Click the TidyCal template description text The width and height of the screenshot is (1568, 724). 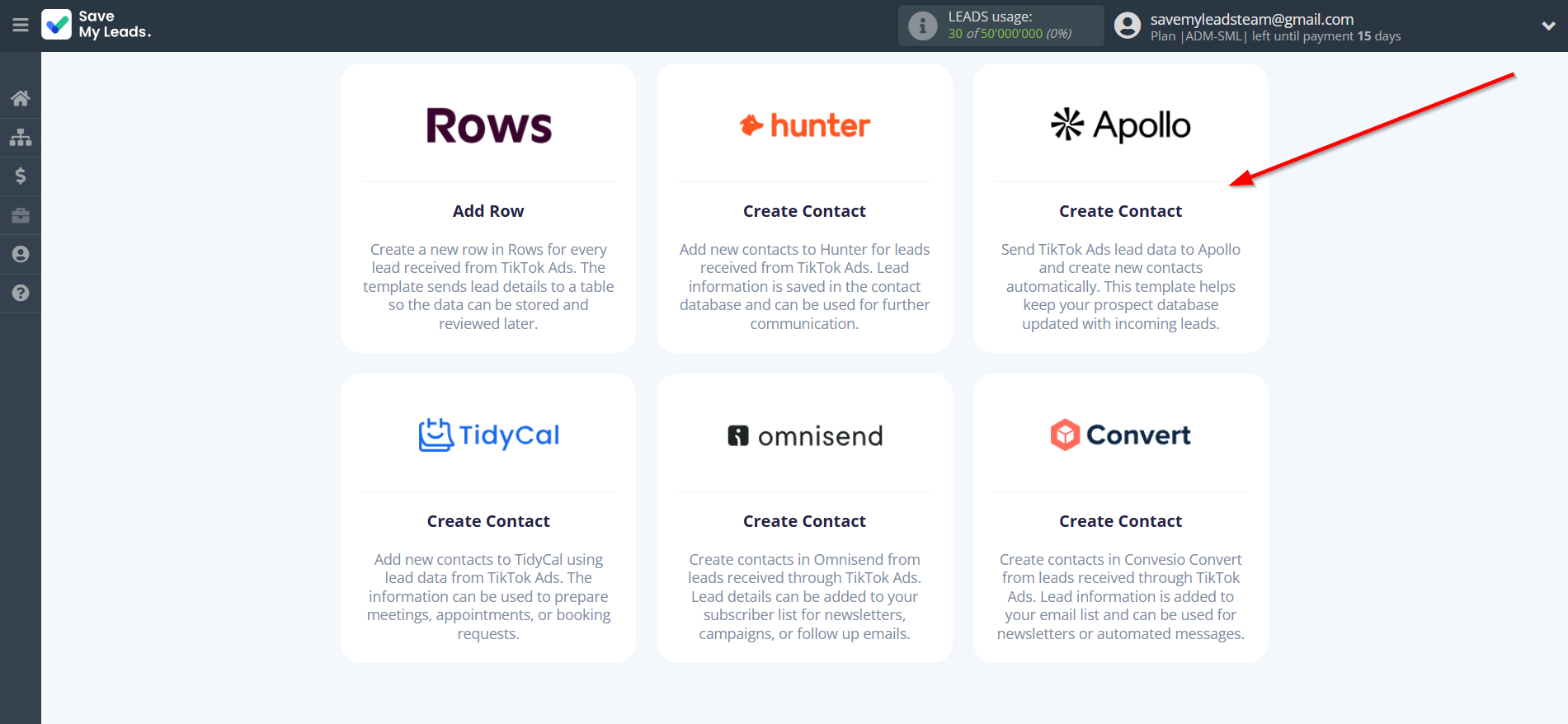pos(488,596)
